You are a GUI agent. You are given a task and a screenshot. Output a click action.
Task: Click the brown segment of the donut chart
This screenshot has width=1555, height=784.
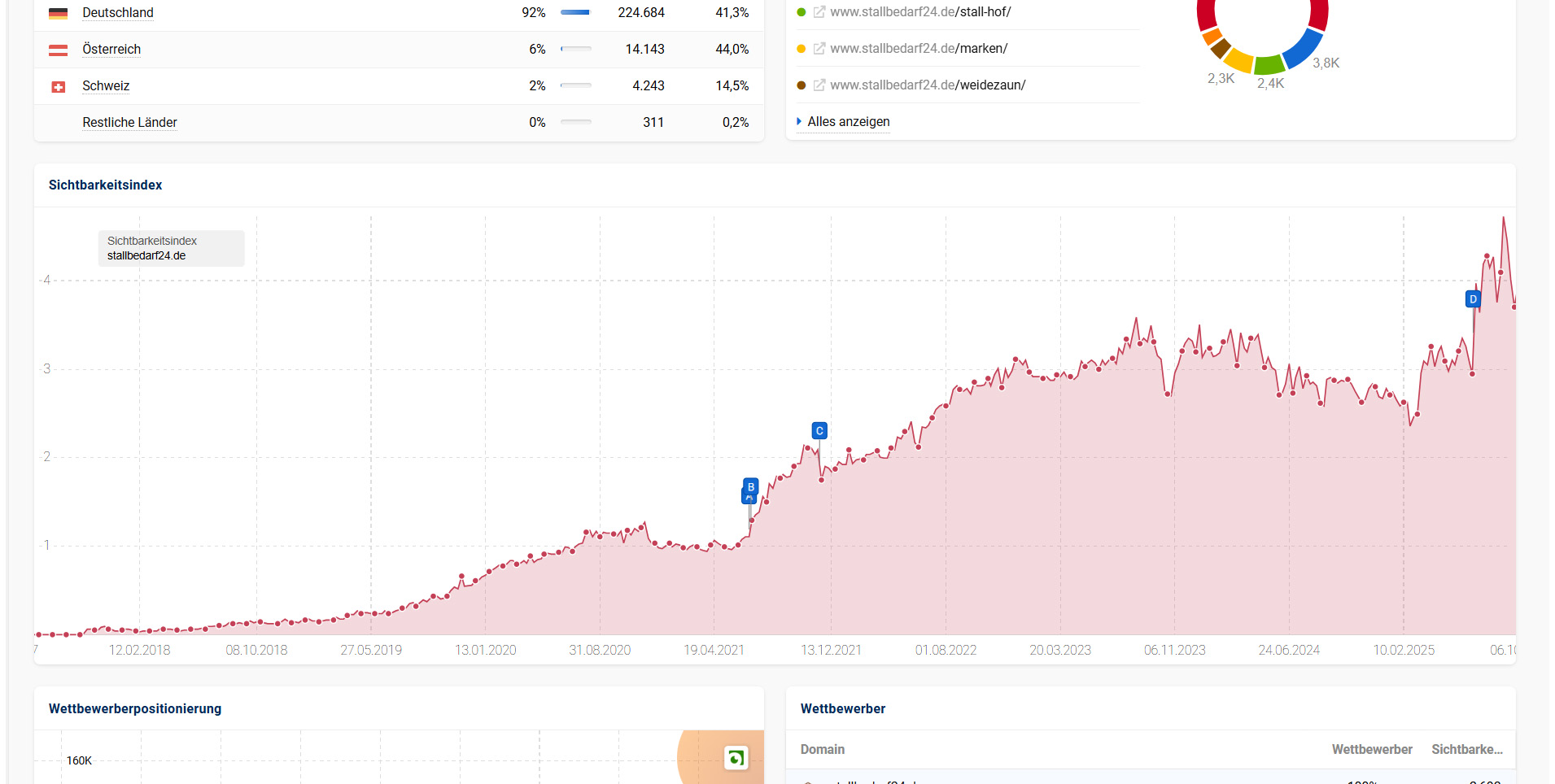pos(1220,47)
